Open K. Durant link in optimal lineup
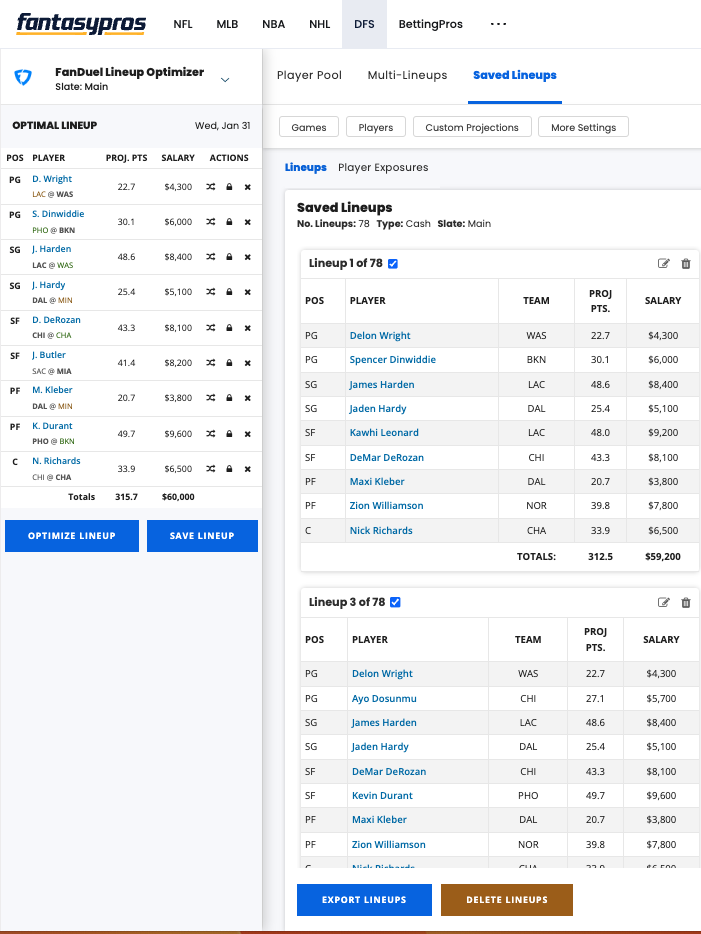Image resolution: width=701 pixels, height=934 pixels. (x=52, y=426)
